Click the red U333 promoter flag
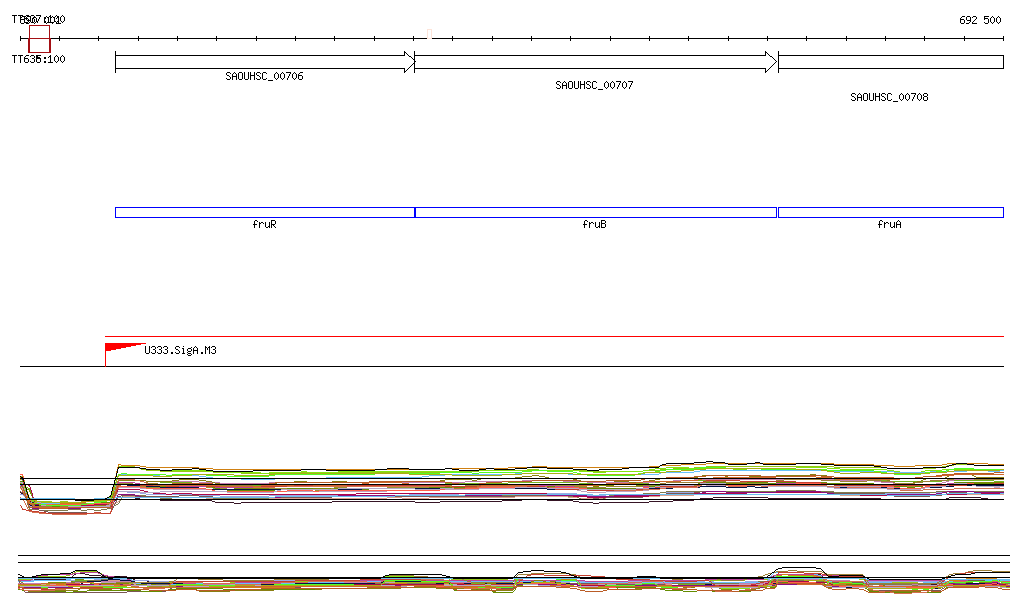This screenshot has width=1024, height=611. pos(122,347)
